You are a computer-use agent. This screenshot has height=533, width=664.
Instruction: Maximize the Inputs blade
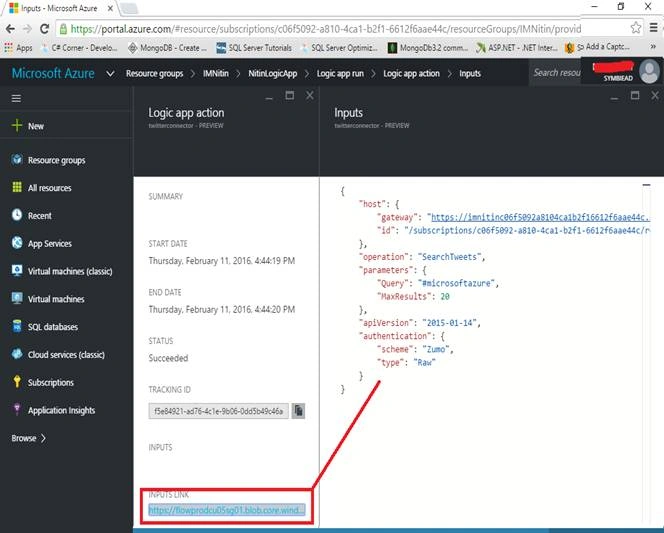[635, 96]
